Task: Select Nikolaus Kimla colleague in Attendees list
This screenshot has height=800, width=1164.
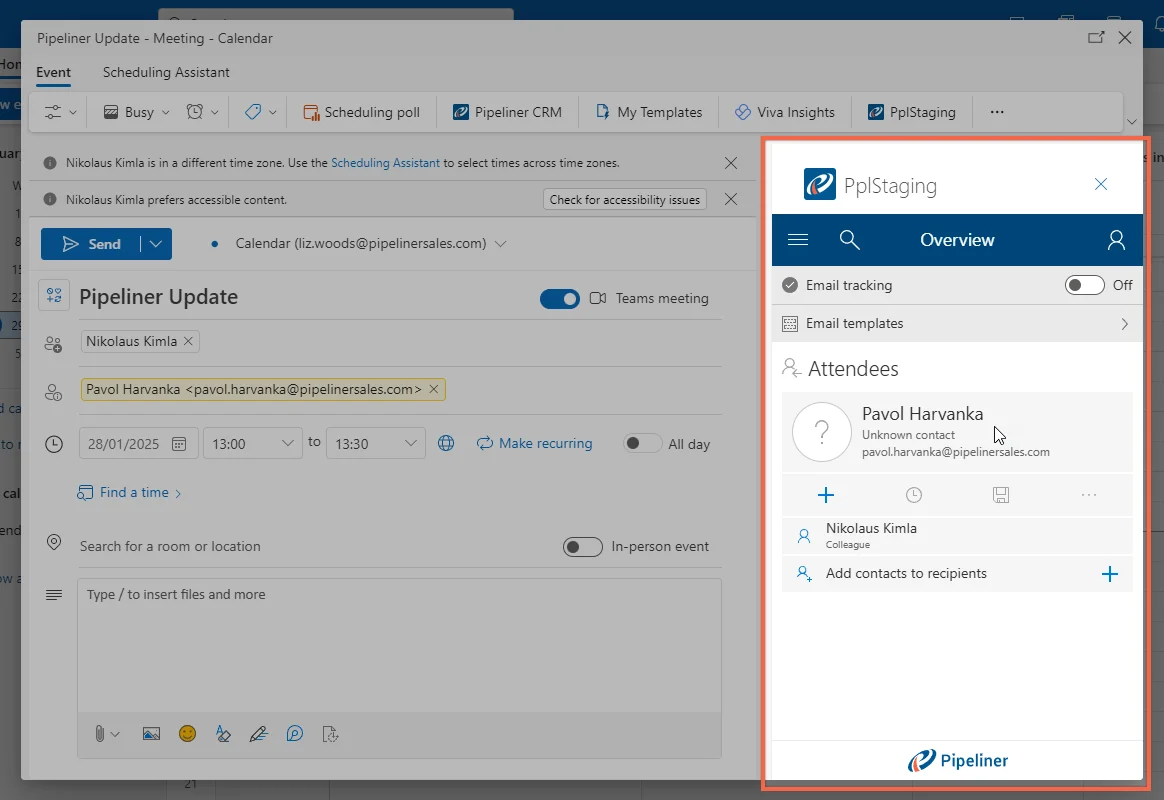Action: [957, 535]
